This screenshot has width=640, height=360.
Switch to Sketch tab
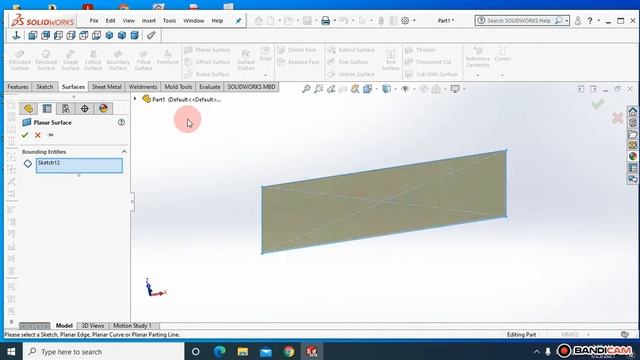coord(44,87)
